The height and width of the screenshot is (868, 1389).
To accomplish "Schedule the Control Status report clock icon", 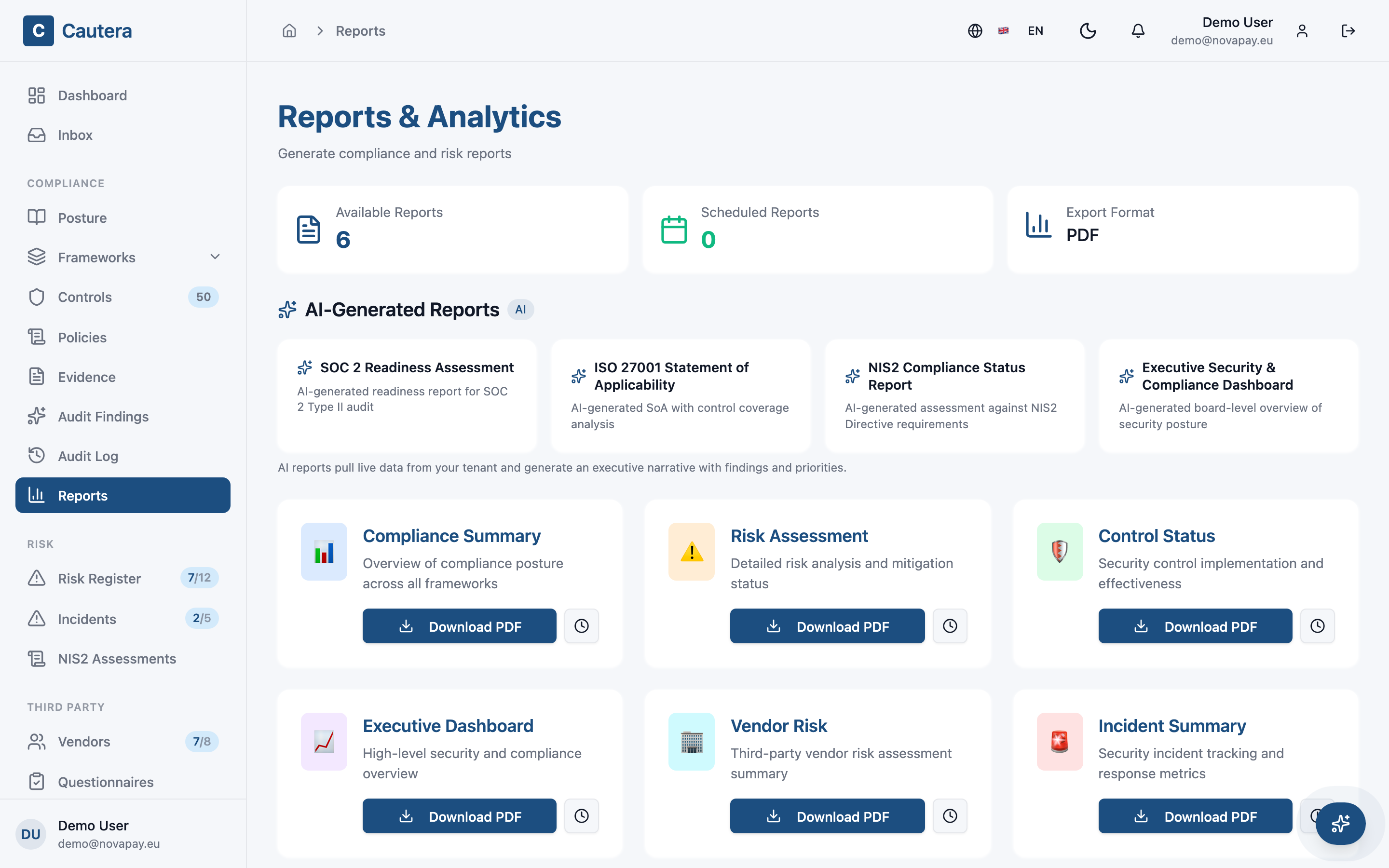I will [1317, 626].
